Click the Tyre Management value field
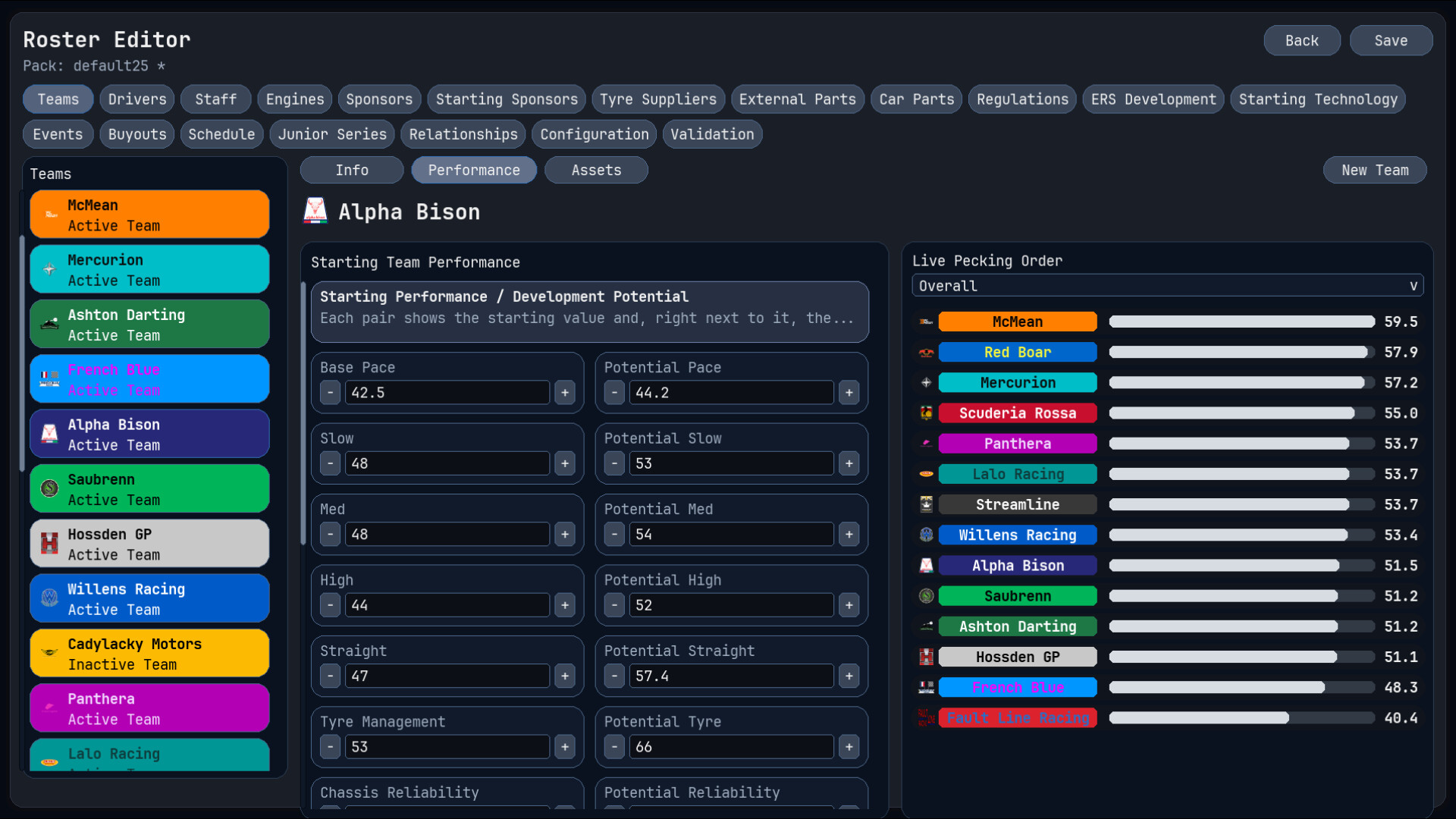This screenshot has width=1456, height=819. click(447, 747)
